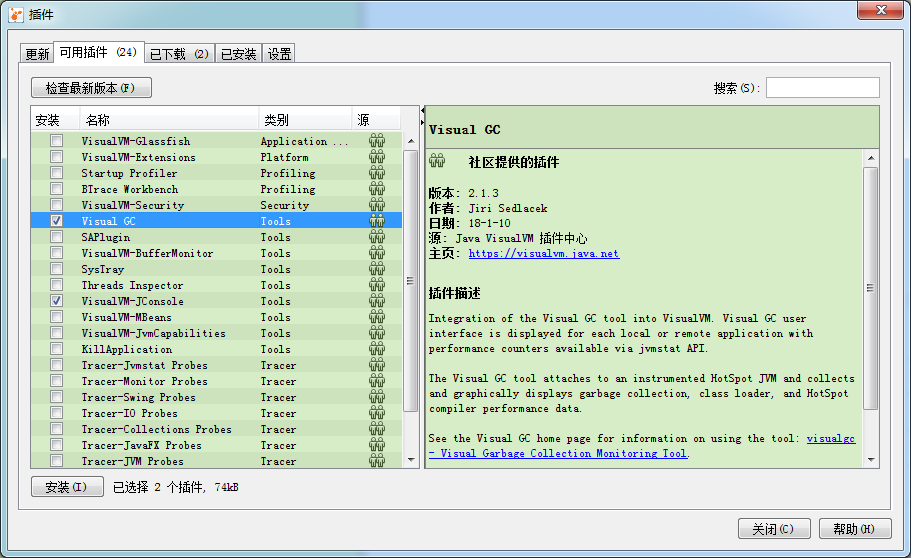Click the source icon in VisualVM-Extensions row
The height and width of the screenshot is (558, 911).
tap(377, 157)
